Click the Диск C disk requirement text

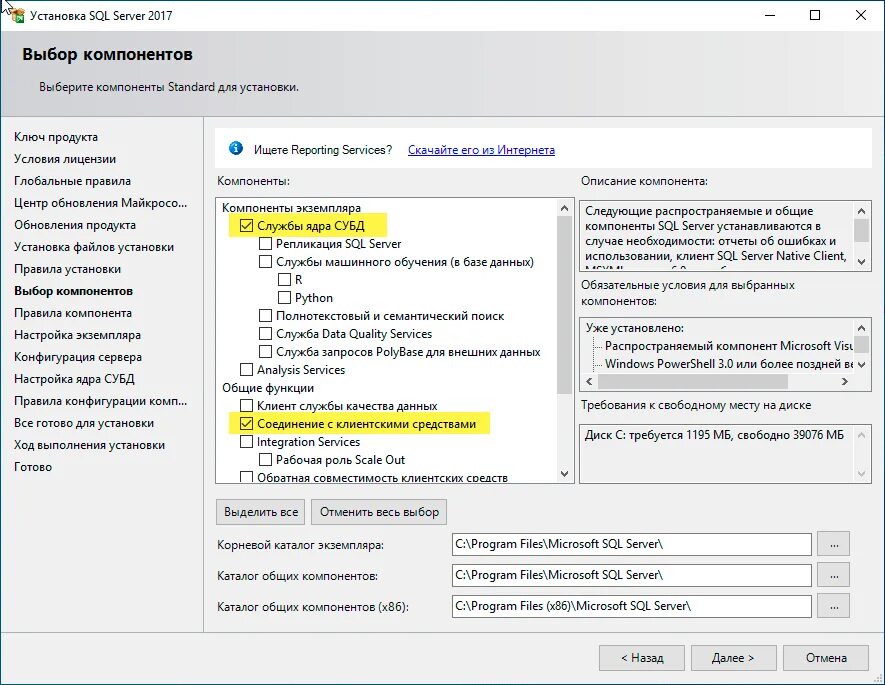tap(715, 435)
